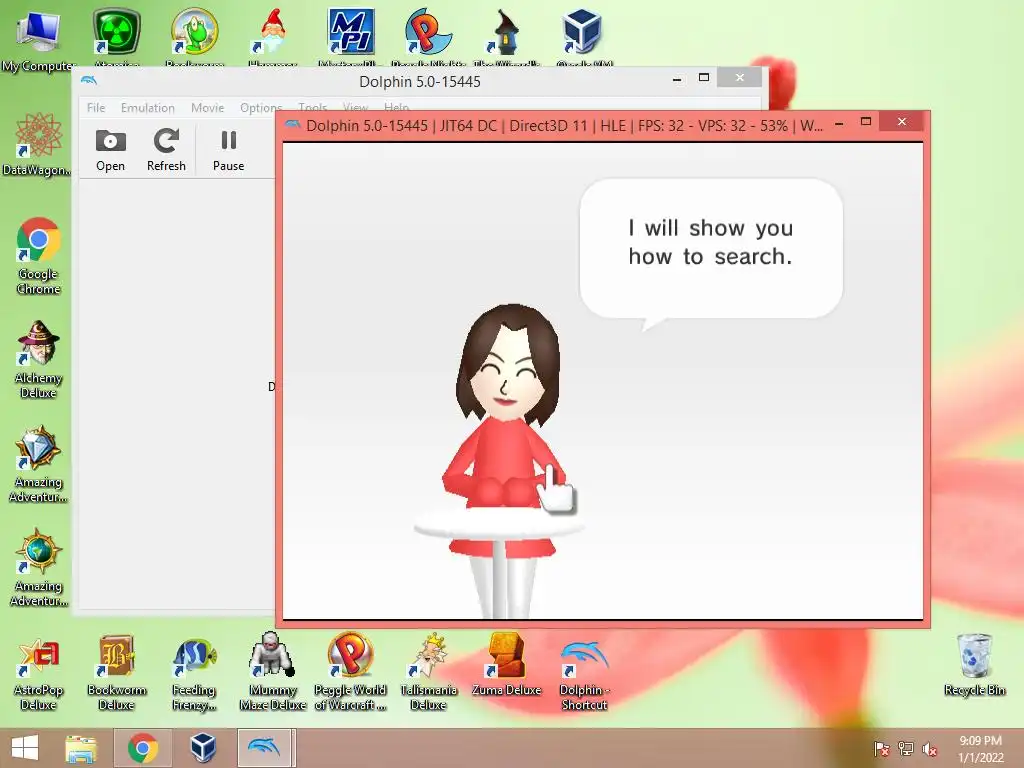
Task: Maximize the Dolphin game render window
Action: [x=866, y=121]
